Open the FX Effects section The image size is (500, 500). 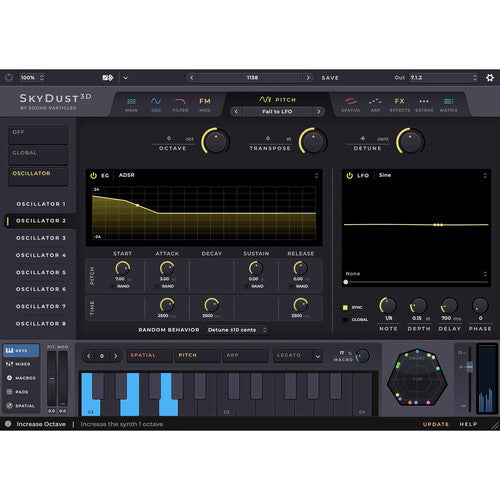point(400,104)
